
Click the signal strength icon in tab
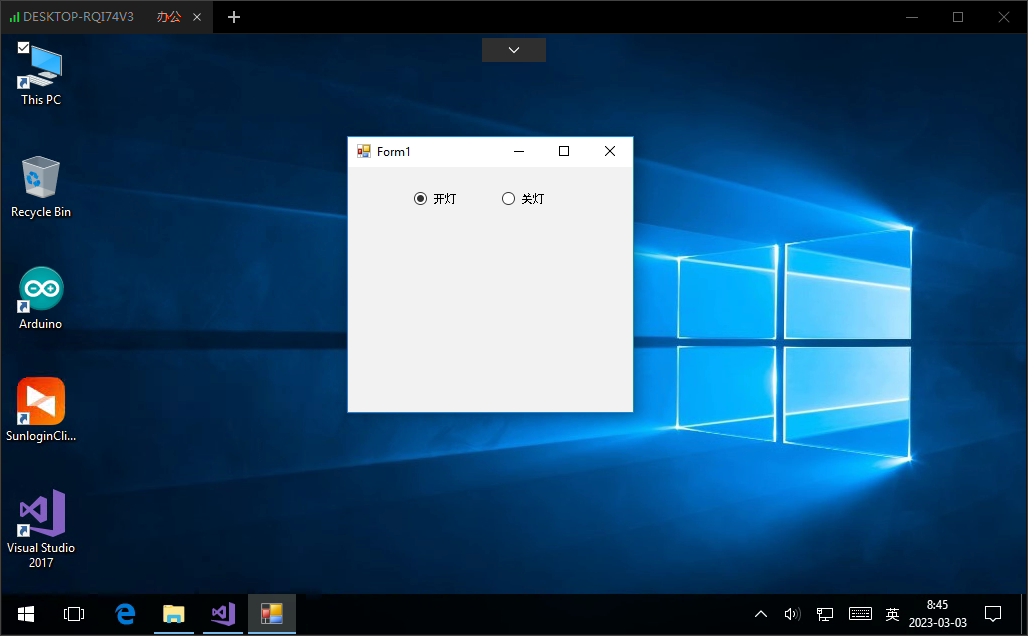tap(14, 17)
